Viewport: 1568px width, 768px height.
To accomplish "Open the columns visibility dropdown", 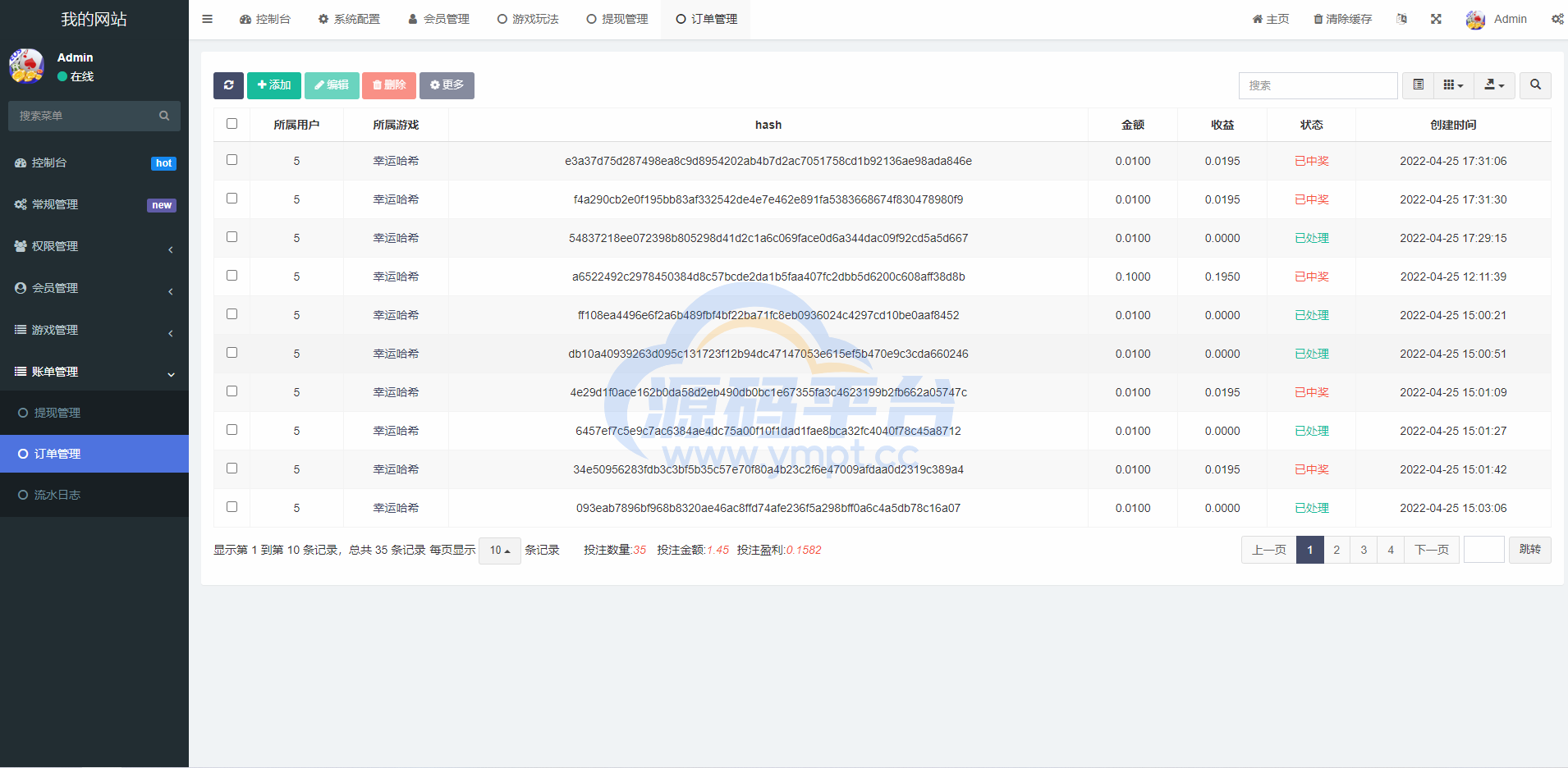I will coord(1453,85).
